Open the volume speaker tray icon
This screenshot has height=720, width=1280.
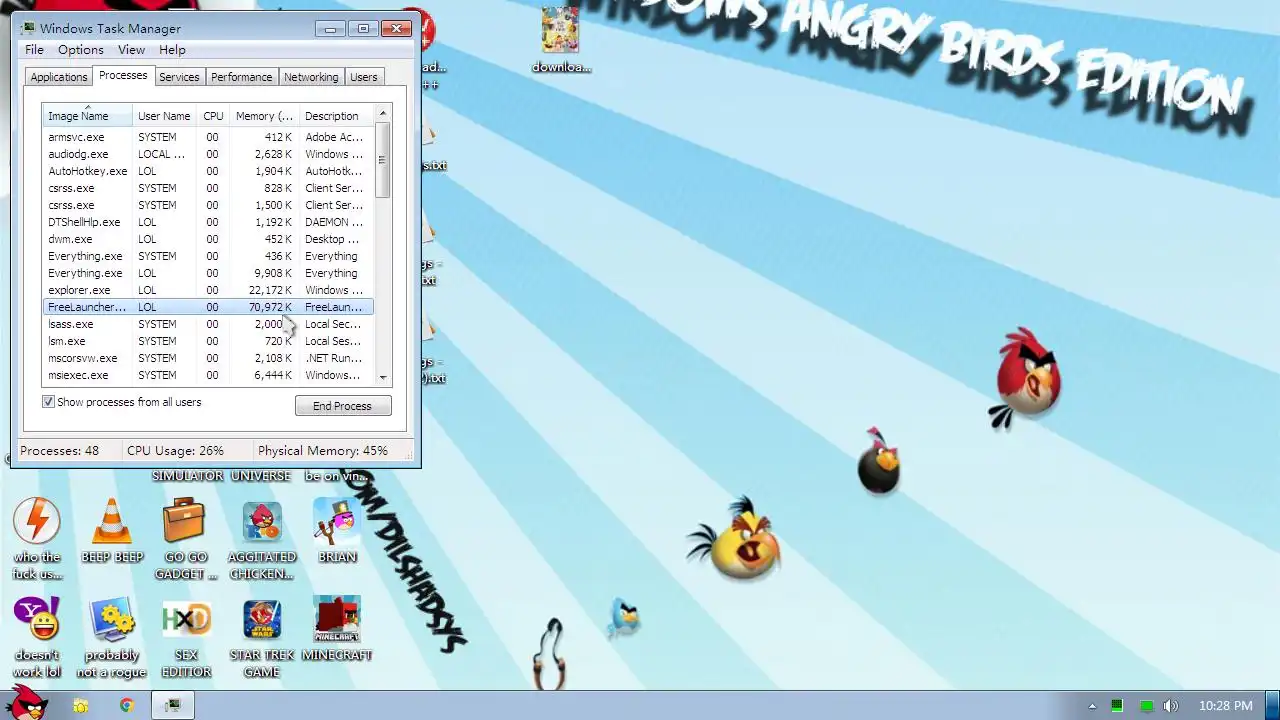[1171, 706]
